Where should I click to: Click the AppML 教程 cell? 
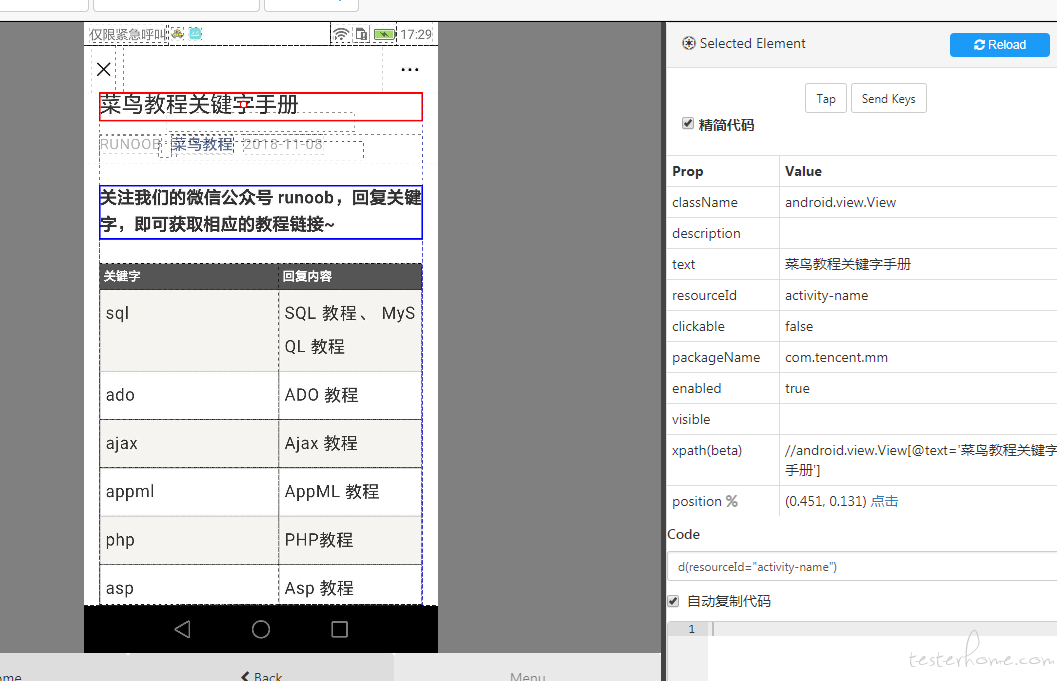[351, 492]
